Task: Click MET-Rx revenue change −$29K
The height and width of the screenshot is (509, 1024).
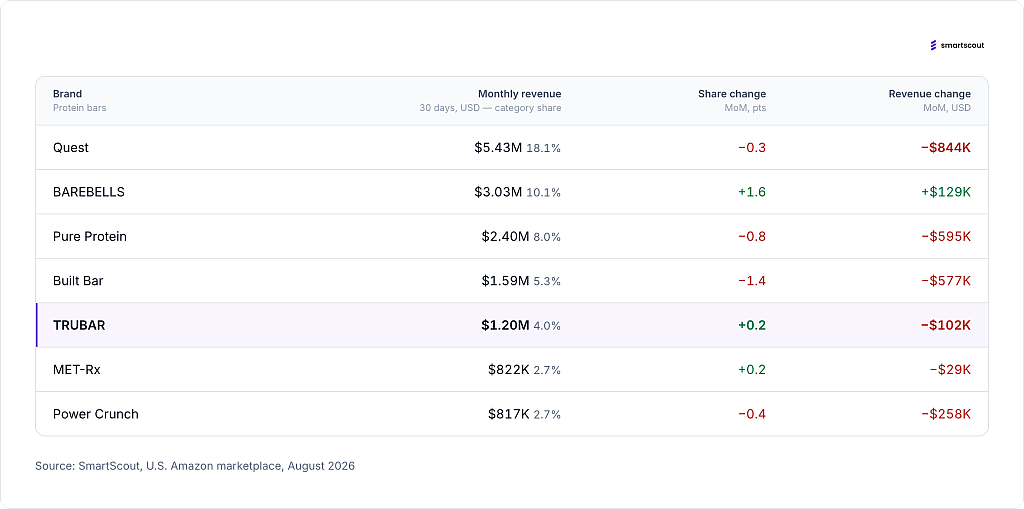Action: pos(950,370)
